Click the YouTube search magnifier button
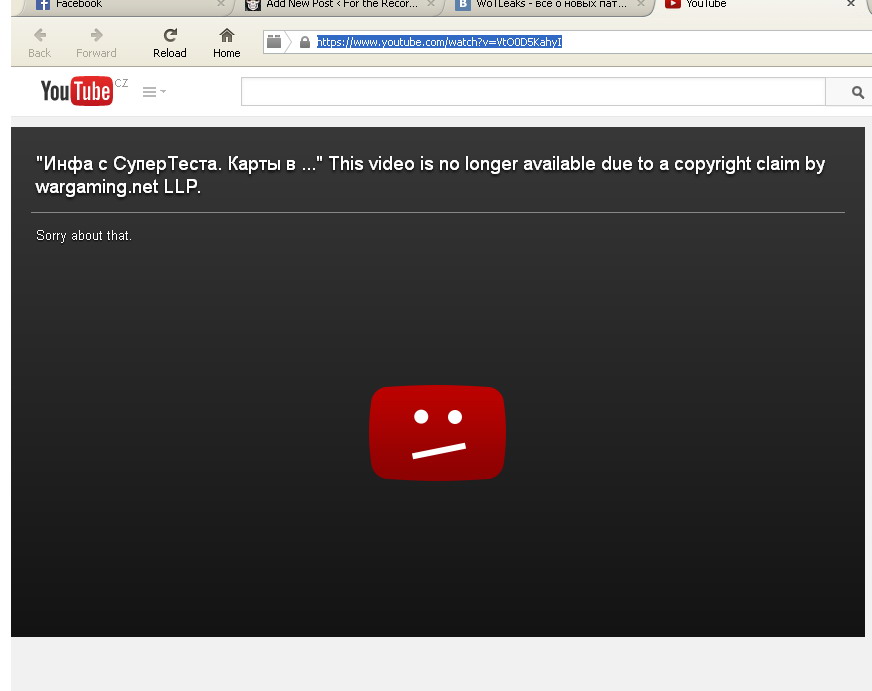This screenshot has height=691, width=872. coord(856,92)
